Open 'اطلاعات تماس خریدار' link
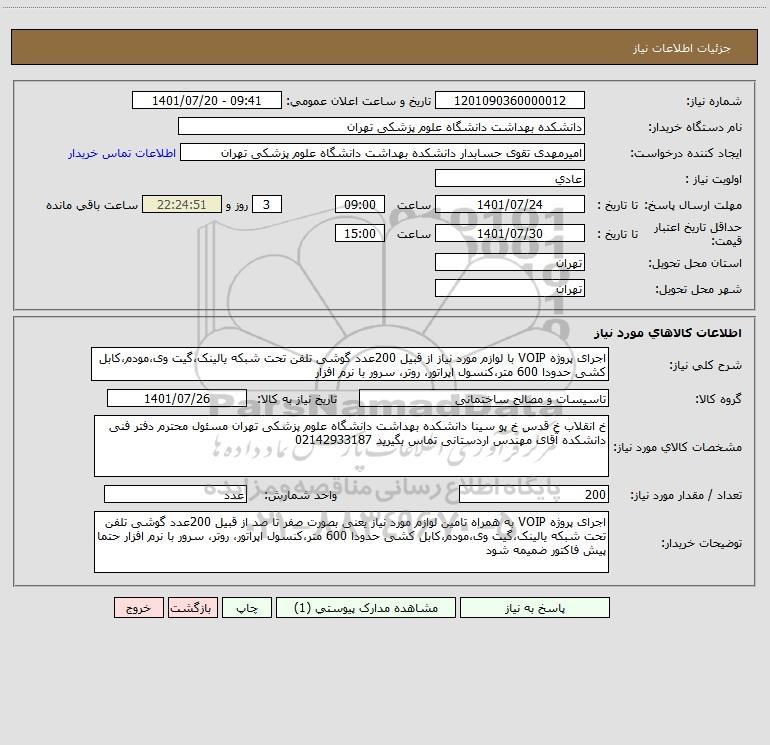Image resolution: width=770 pixels, height=745 pixels. (x=122, y=153)
